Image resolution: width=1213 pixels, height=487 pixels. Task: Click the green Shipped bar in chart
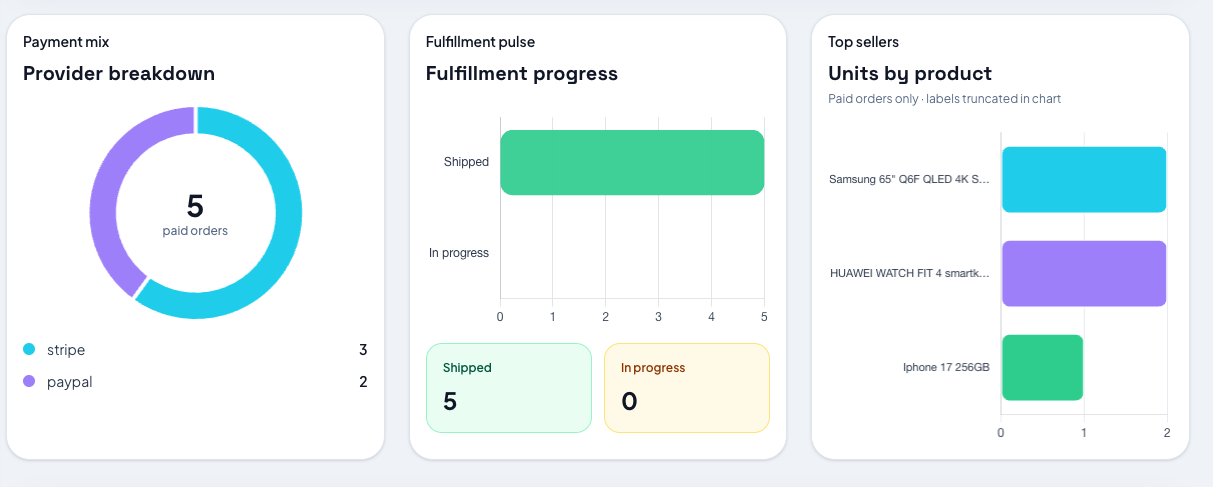[x=632, y=162]
